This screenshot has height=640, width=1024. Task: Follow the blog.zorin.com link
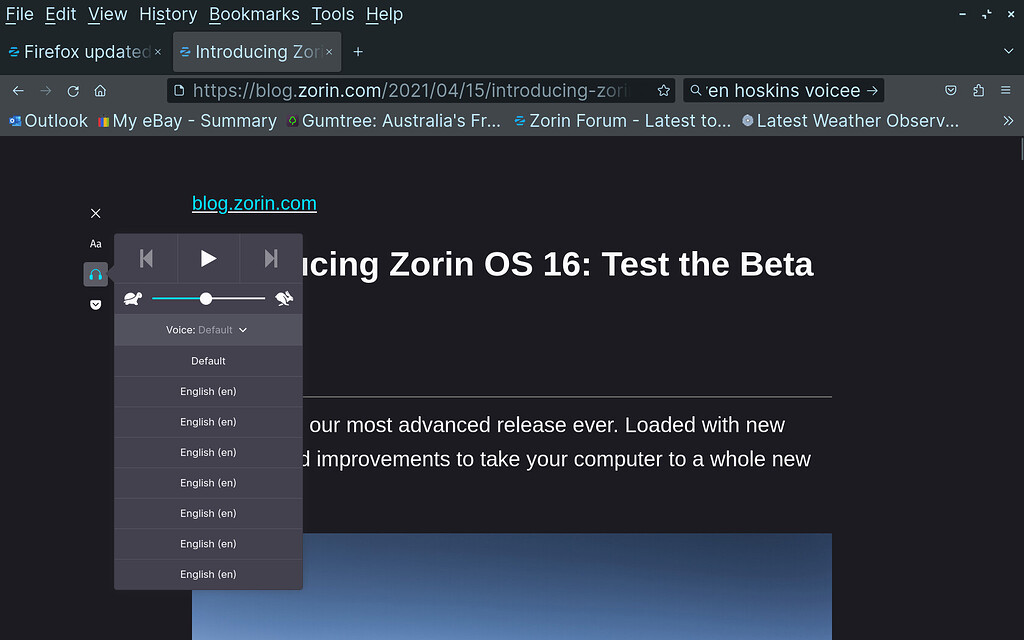254,203
